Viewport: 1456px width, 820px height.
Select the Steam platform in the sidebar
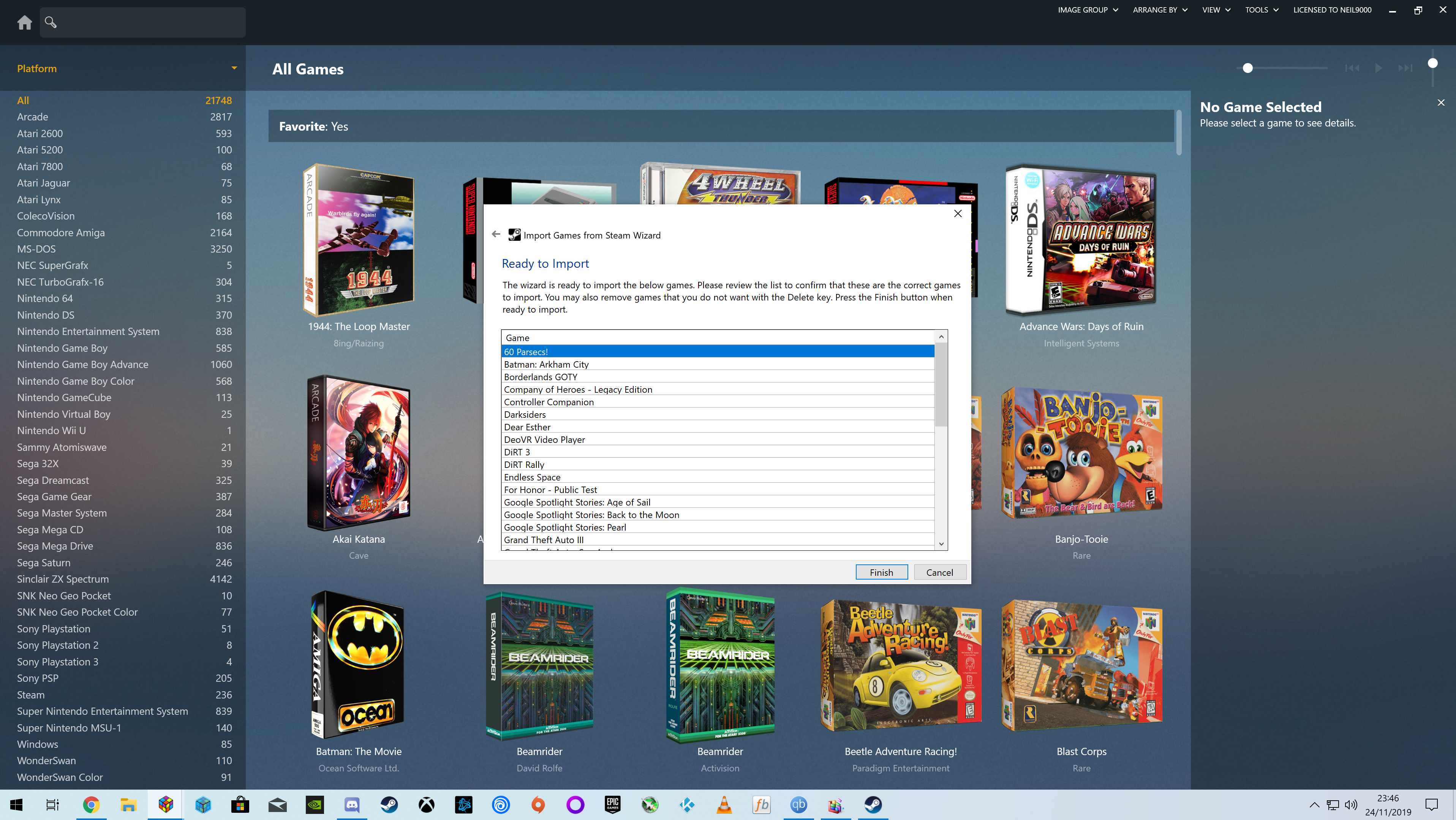(x=124, y=695)
